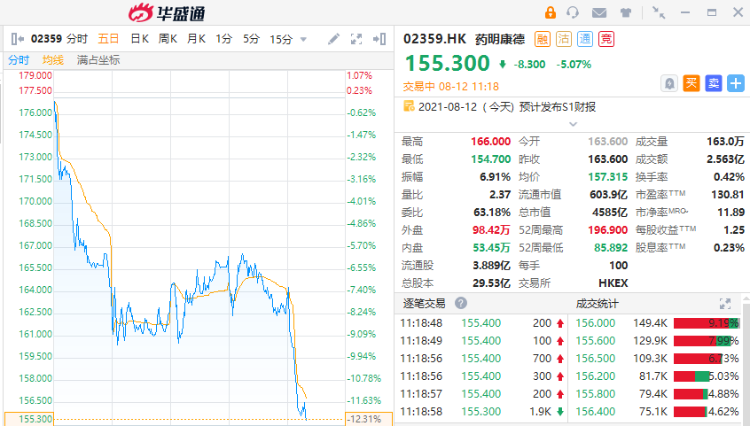Click the orange 融 margin badge
Image resolution: width=750 pixels, height=426 pixels.
(x=542, y=39)
